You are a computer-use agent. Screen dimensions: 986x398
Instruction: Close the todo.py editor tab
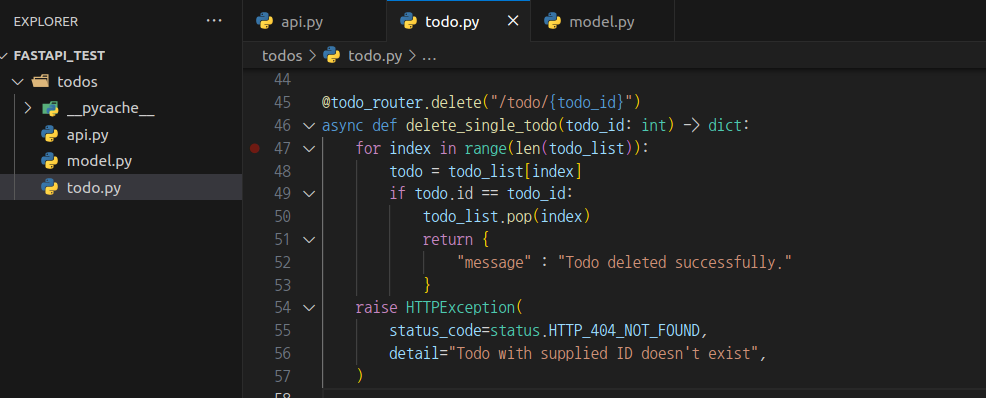click(x=513, y=21)
